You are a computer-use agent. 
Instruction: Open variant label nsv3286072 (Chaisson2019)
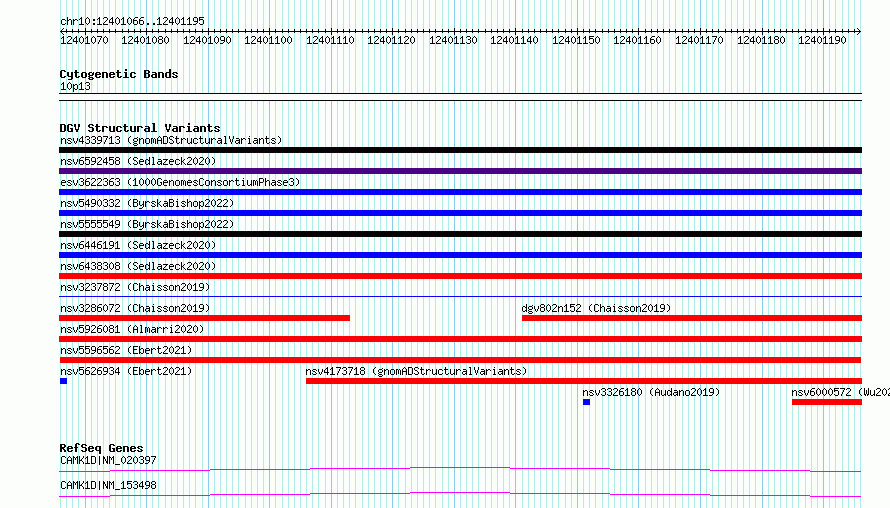click(135, 308)
